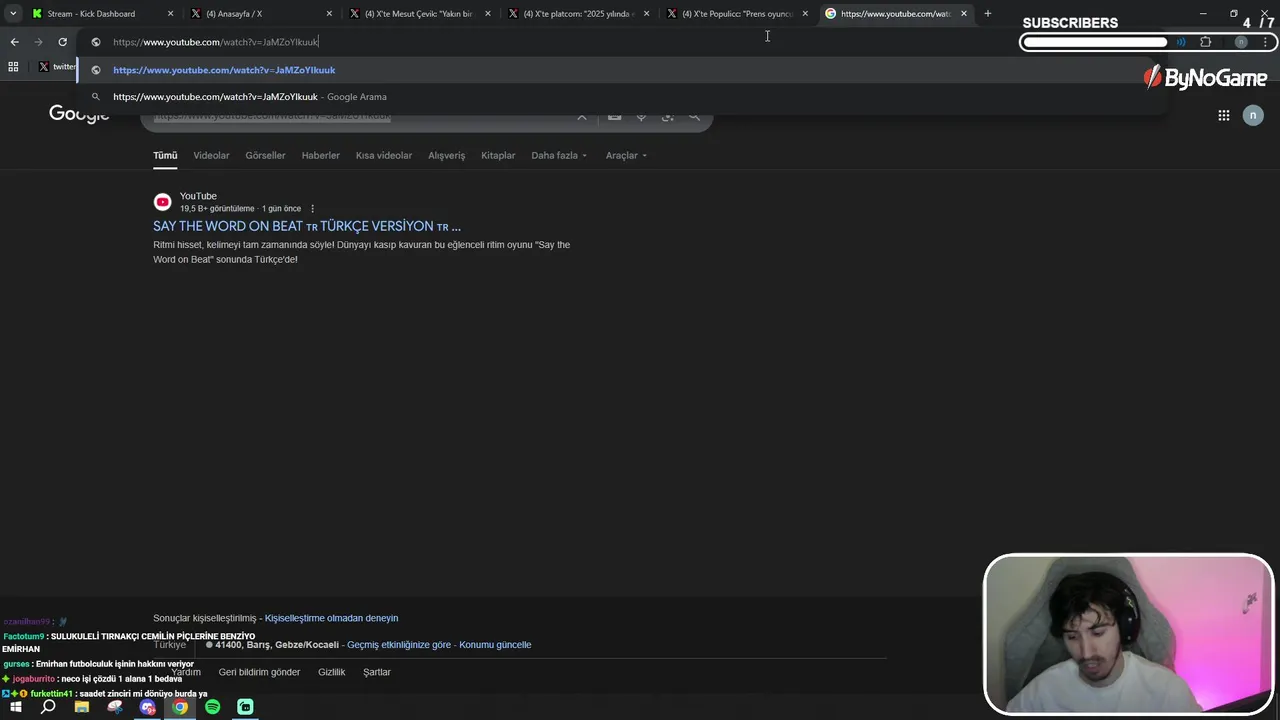Open Geçmiş etkinliğinize göre link
The image size is (1280, 720).
coord(399,645)
